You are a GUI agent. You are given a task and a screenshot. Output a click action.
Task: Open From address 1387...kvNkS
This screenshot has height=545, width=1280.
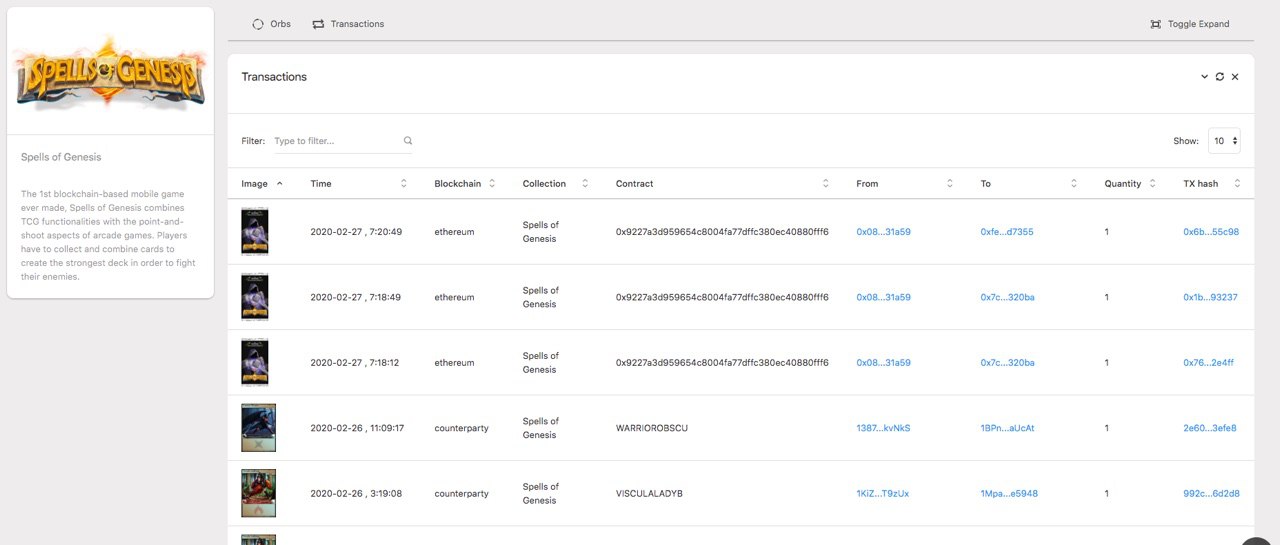tap(883, 428)
